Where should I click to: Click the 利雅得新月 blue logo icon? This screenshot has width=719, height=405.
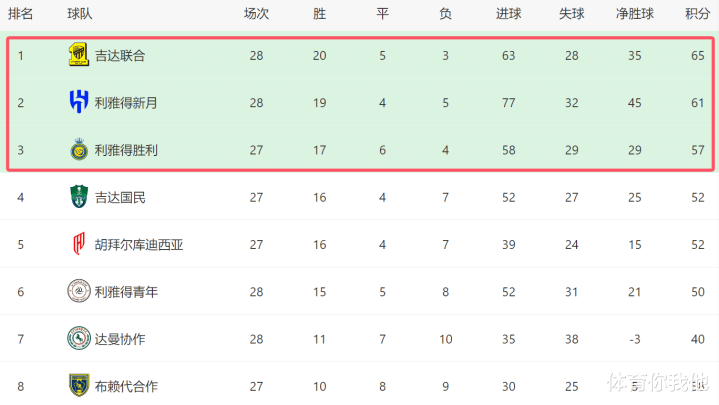click(79, 101)
